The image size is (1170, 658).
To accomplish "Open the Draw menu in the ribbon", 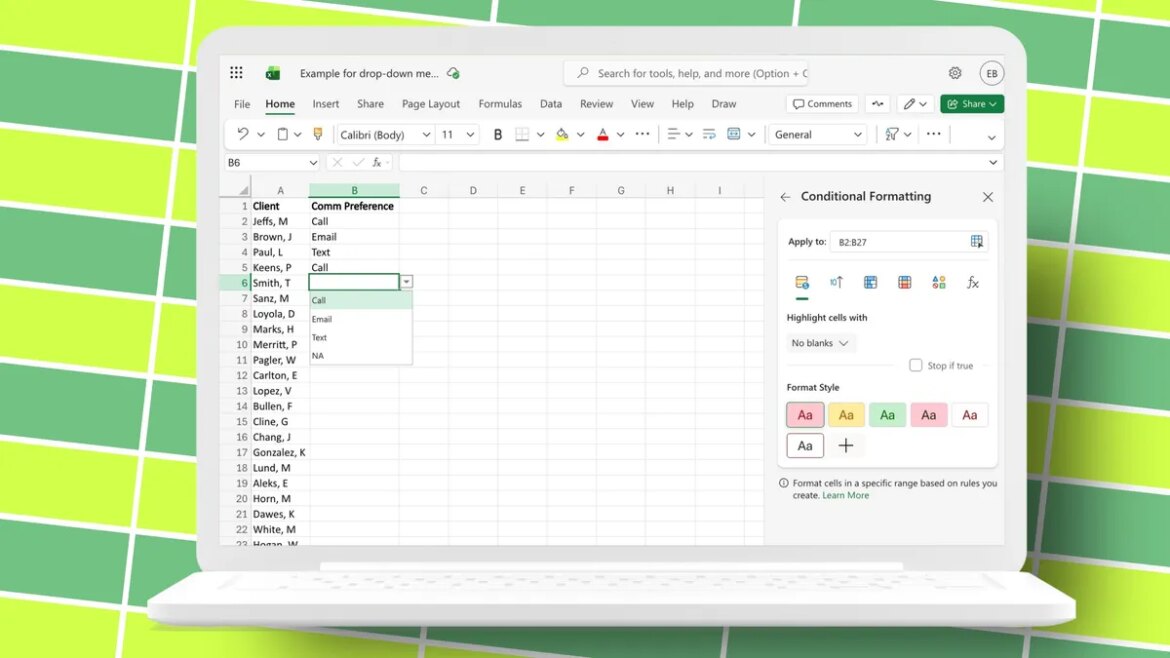I will 723,103.
